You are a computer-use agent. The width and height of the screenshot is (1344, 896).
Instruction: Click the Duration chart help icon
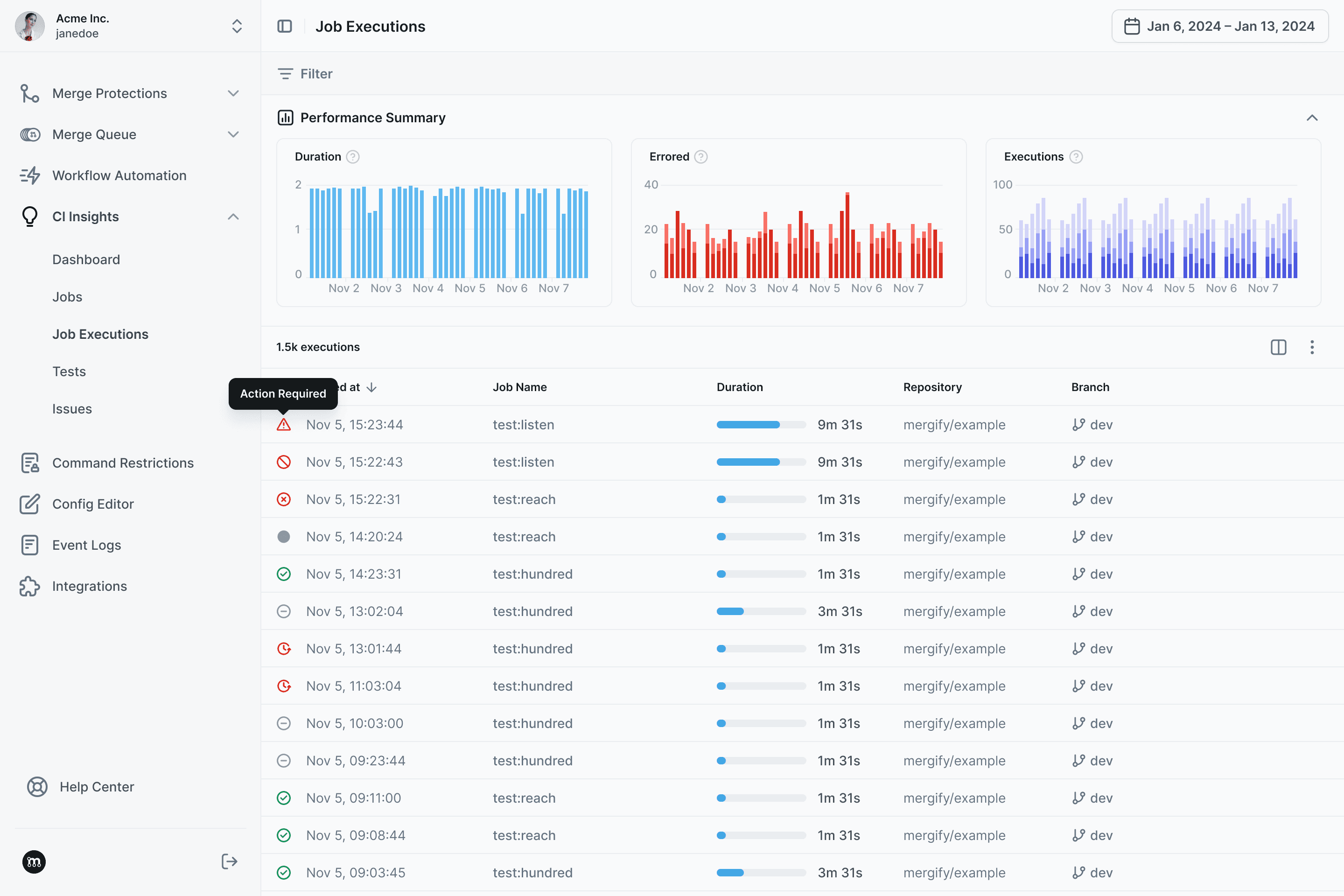coord(353,157)
